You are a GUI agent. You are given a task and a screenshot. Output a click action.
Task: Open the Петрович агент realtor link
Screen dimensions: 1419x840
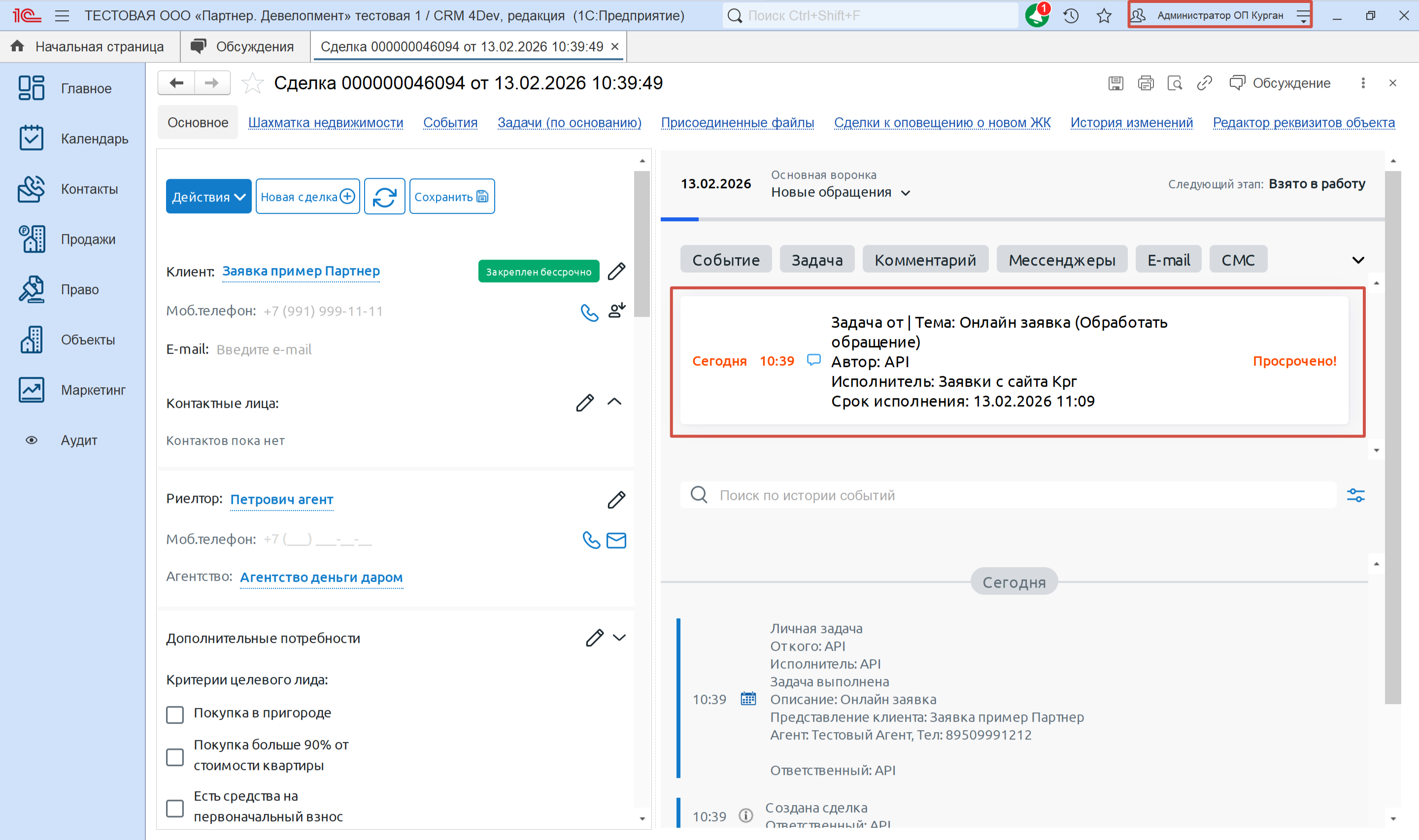[x=281, y=499]
